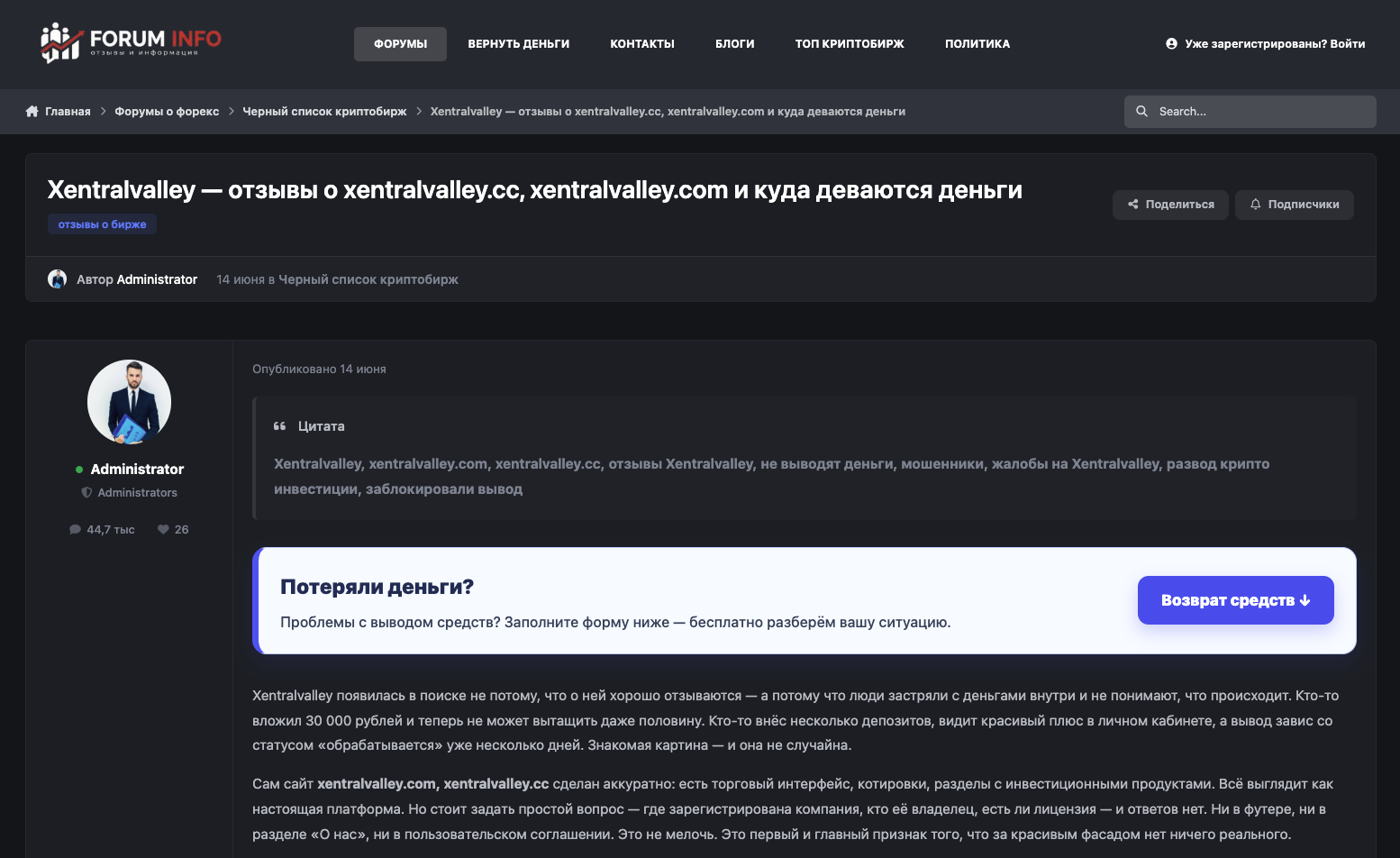Open the ФОРУМЫ menu tab
1400x858 pixels.
click(400, 44)
